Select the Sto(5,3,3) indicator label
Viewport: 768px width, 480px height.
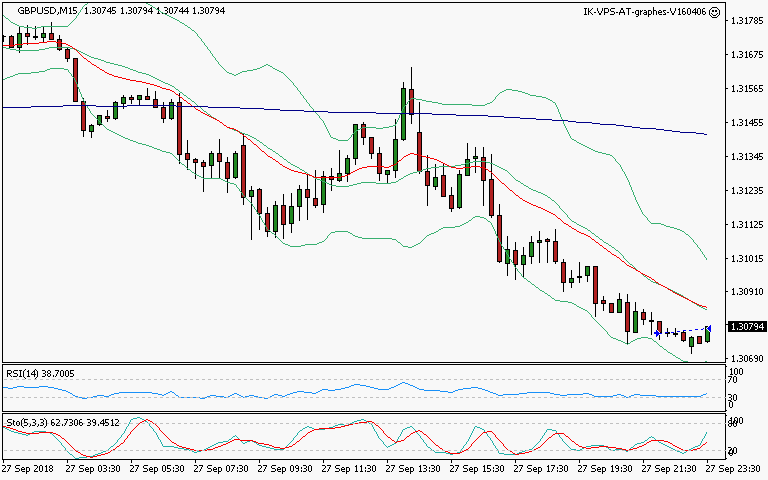pos(28,422)
